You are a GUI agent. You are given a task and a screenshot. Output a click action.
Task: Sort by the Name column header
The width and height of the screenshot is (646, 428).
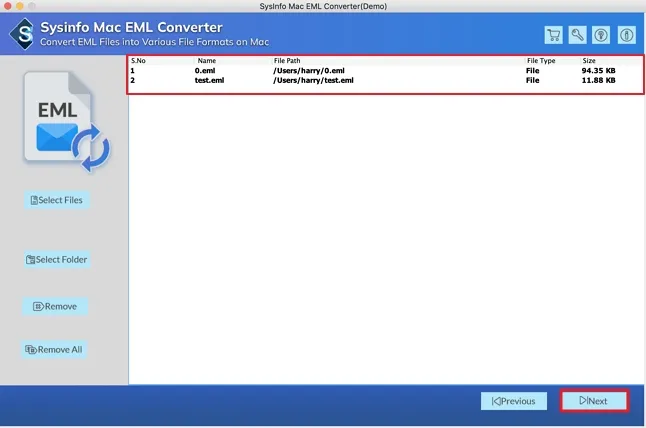(x=207, y=61)
